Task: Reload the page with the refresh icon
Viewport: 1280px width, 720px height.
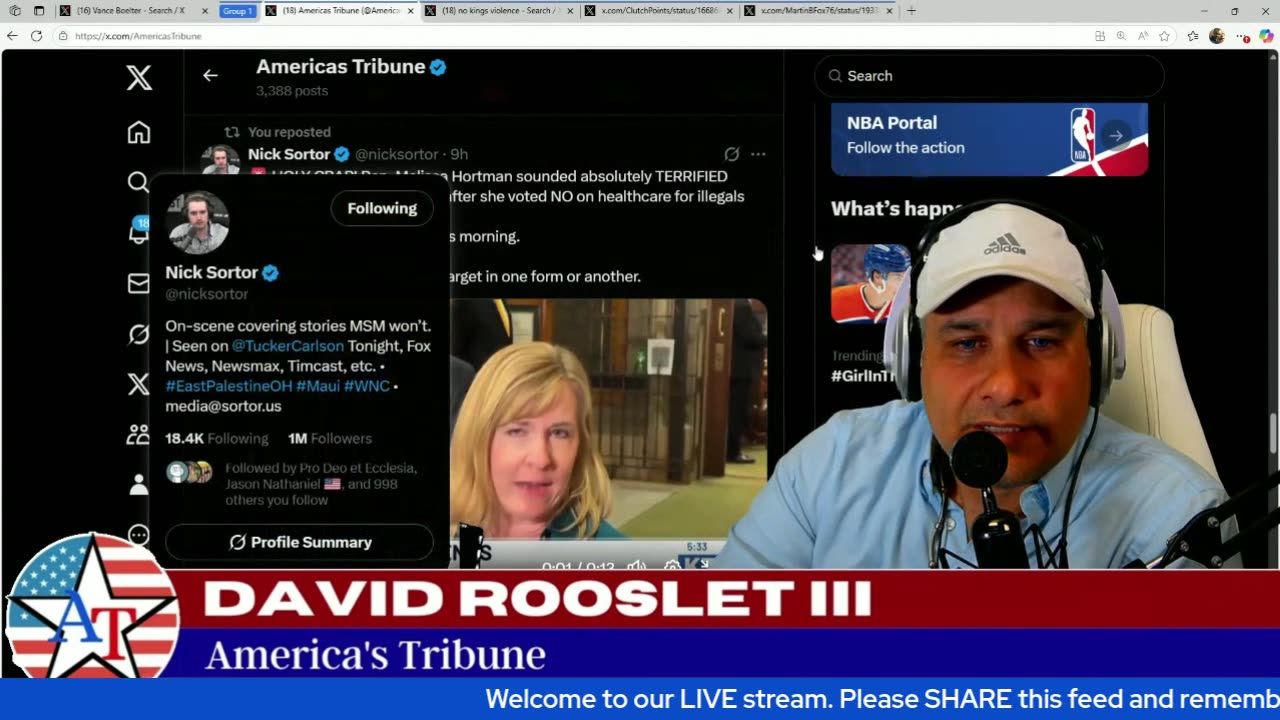Action: coord(36,36)
